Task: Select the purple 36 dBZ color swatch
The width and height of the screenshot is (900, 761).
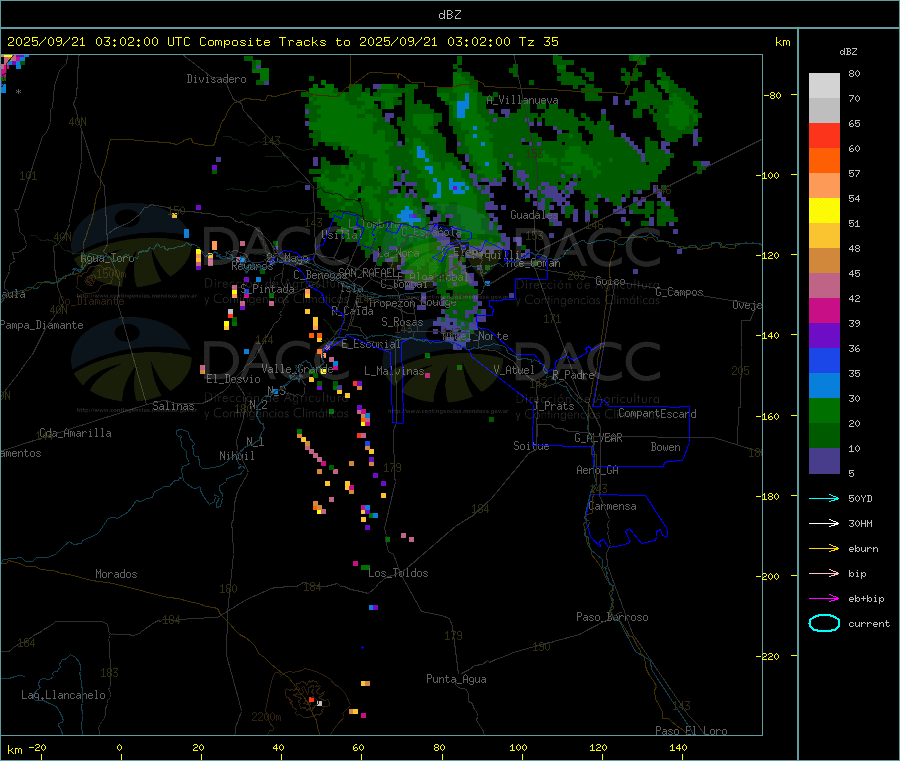Action: [824, 336]
